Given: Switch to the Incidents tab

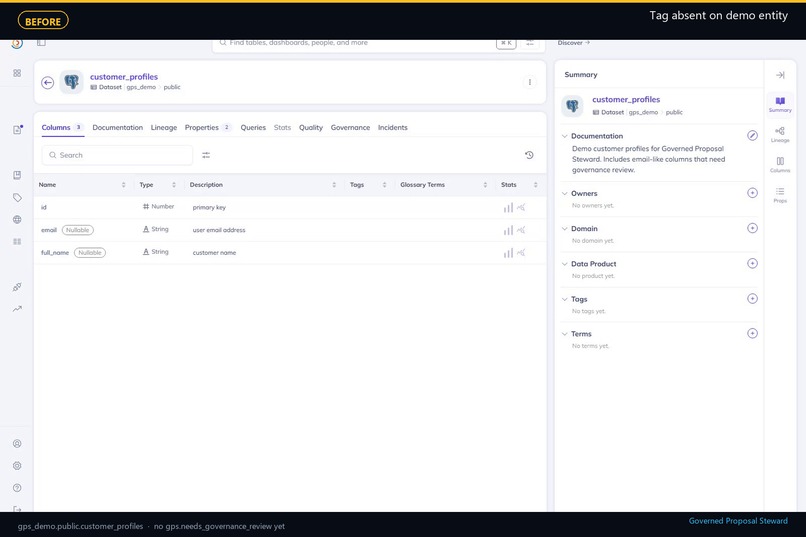Looking at the screenshot, I should pos(393,127).
